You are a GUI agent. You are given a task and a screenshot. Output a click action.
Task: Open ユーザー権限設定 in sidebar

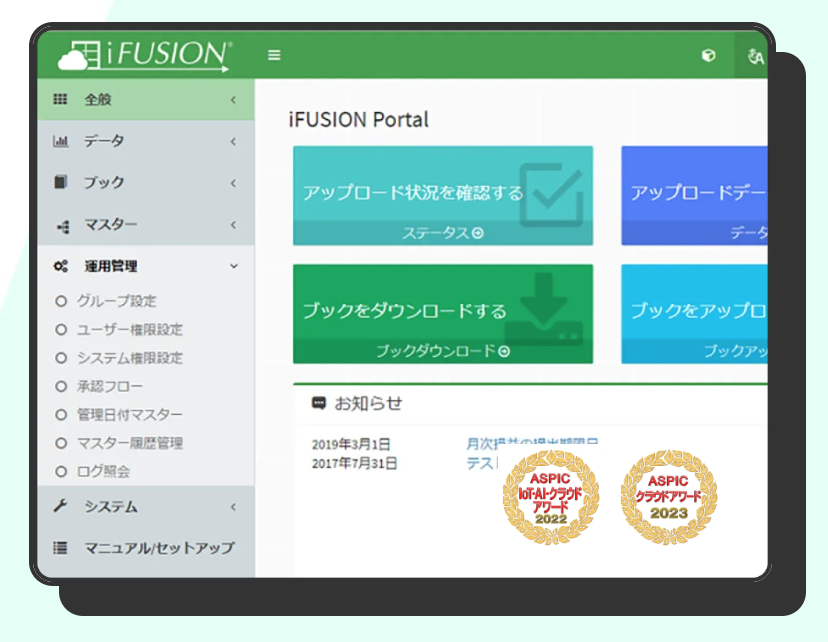[130, 329]
